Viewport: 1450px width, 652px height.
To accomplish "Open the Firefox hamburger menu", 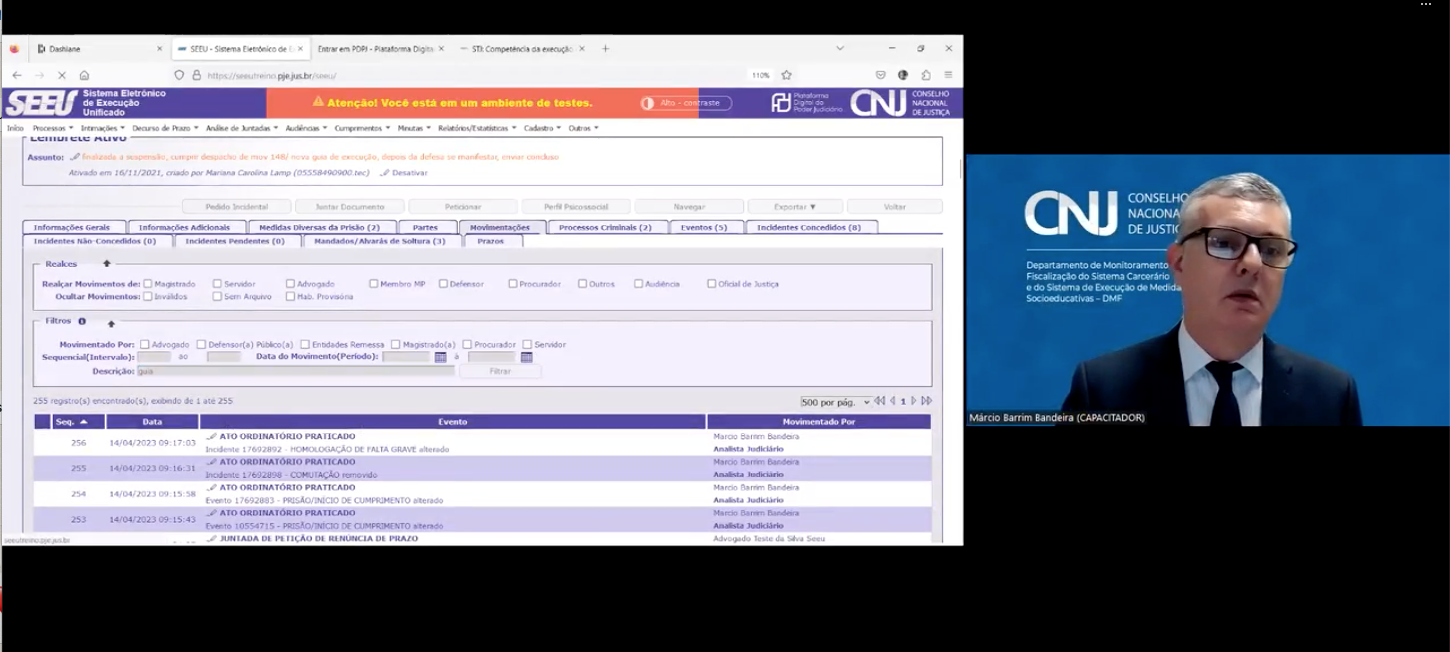I will [x=948, y=75].
